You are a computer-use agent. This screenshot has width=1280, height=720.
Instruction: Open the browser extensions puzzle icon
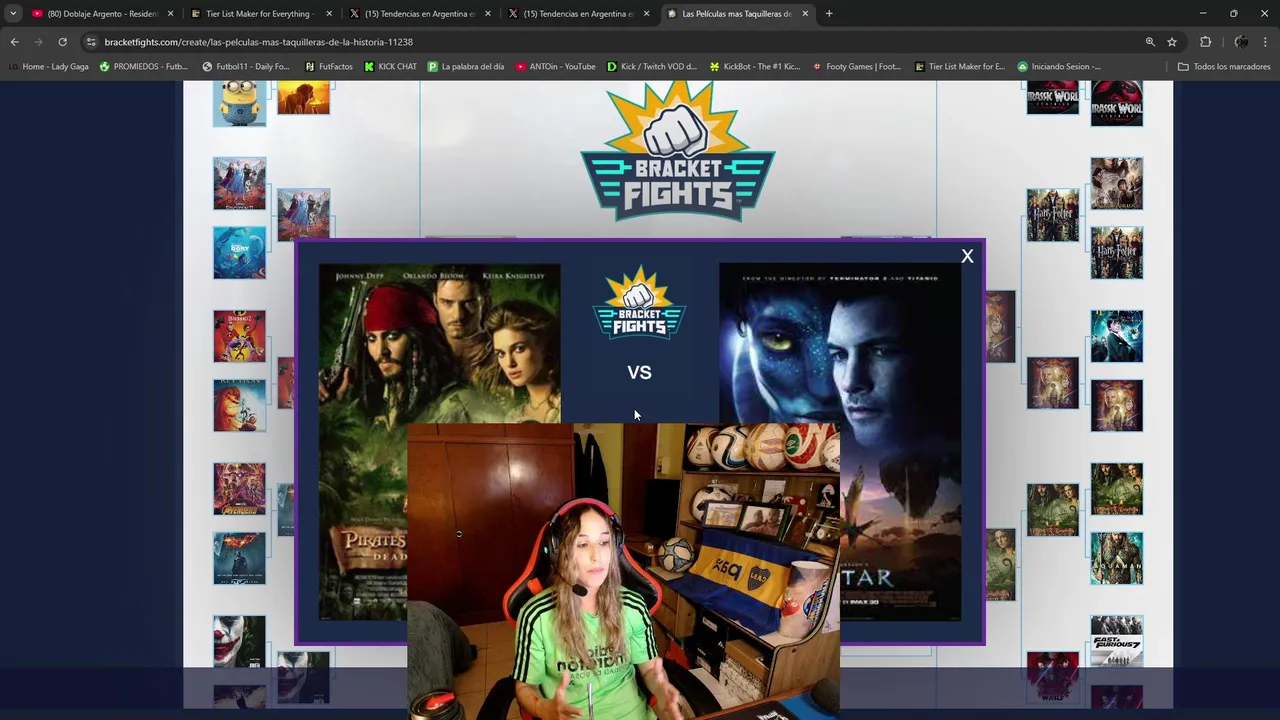[1205, 42]
